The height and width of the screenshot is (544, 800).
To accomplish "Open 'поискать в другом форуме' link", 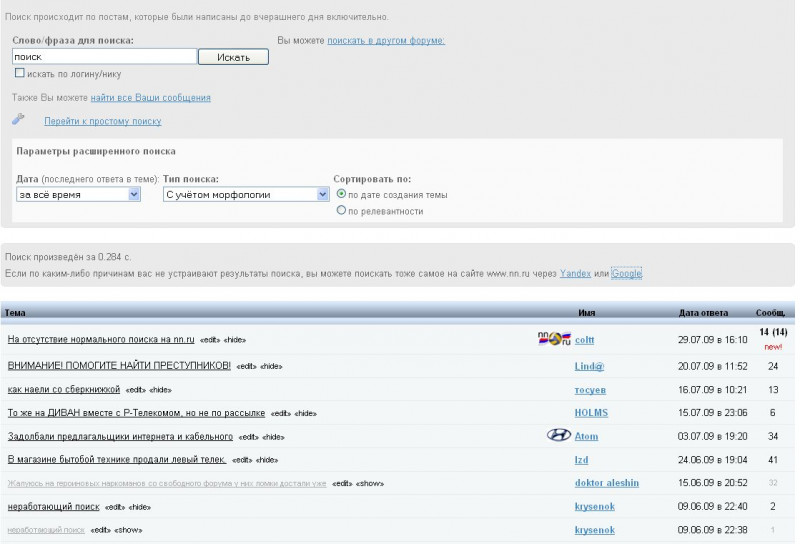I will click(x=386, y=41).
